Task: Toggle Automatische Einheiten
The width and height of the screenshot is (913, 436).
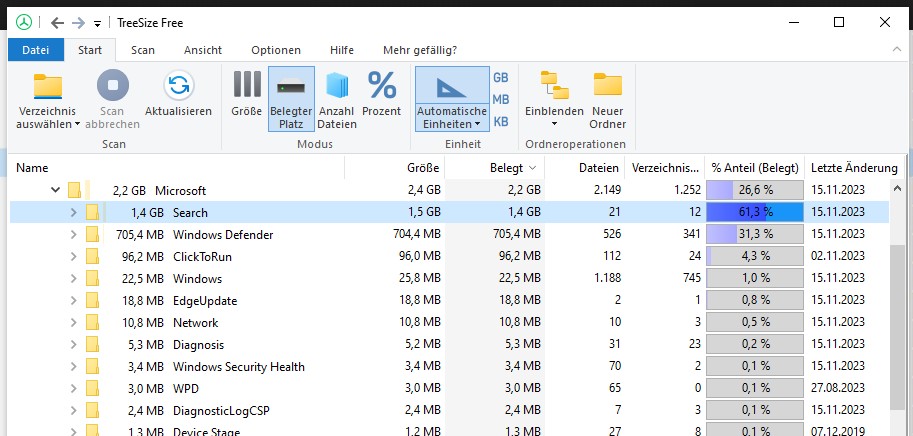Action: tap(452, 99)
